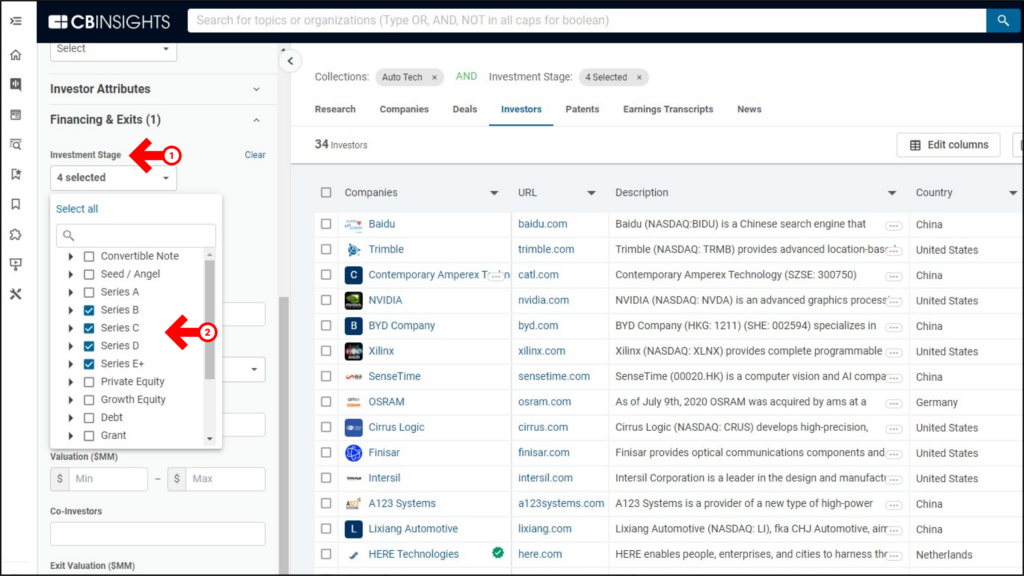This screenshot has height=576, width=1024.
Task: Go to Home via sidebar house icon
Action: [16, 55]
